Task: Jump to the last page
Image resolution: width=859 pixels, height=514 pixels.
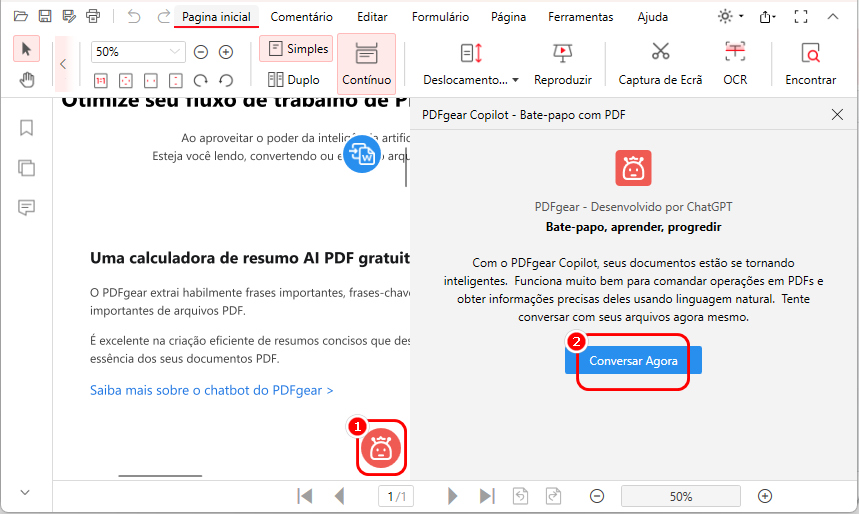Action: pyautogui.click(x=487, y=496)
